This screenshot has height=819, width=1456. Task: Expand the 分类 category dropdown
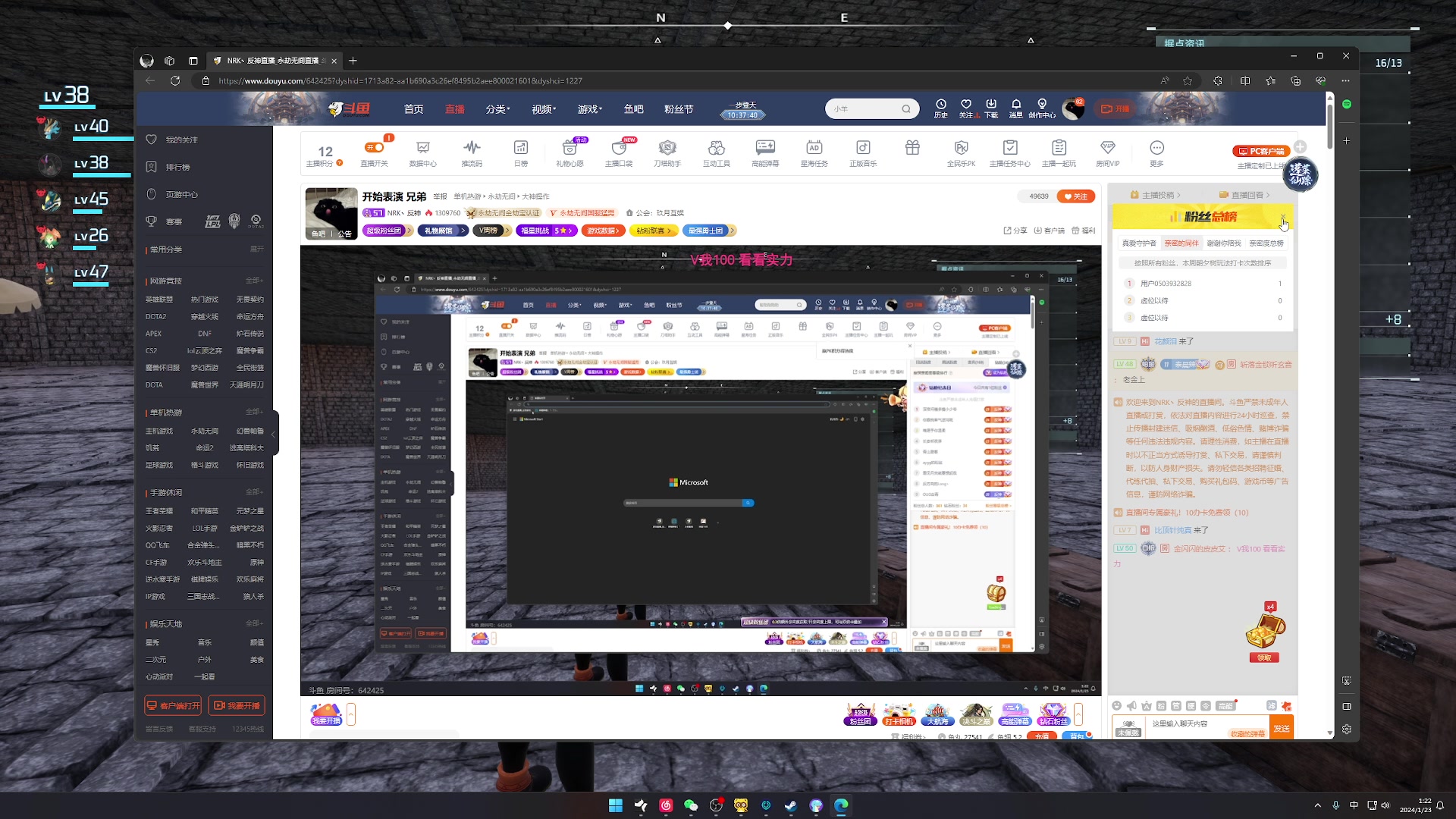point(497,109)
